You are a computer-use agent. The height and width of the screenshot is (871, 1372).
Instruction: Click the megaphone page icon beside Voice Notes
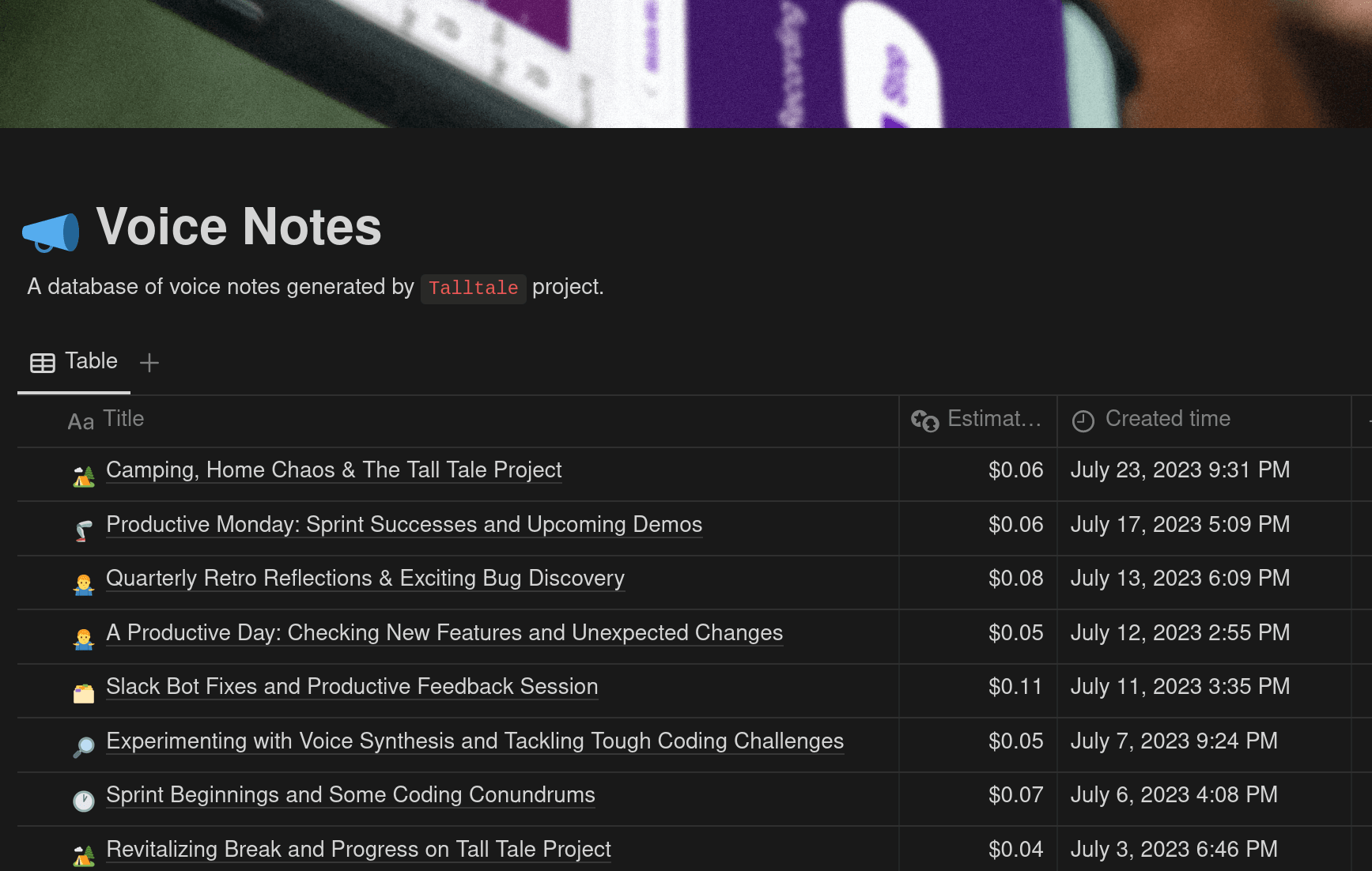point(51,232)
